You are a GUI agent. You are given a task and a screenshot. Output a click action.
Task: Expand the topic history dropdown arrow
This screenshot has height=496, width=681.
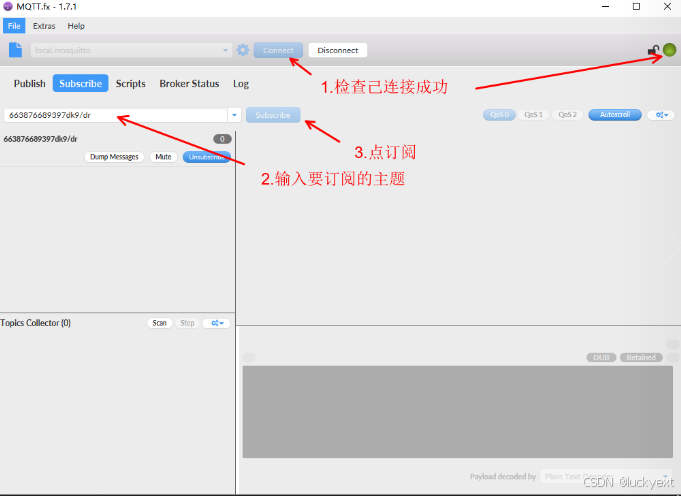tap(235, 115)
